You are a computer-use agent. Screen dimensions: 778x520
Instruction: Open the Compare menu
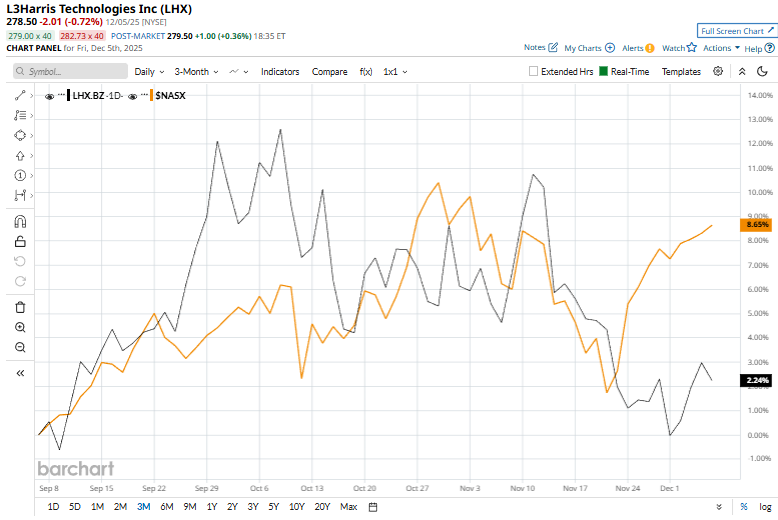(x=329, y=71)
